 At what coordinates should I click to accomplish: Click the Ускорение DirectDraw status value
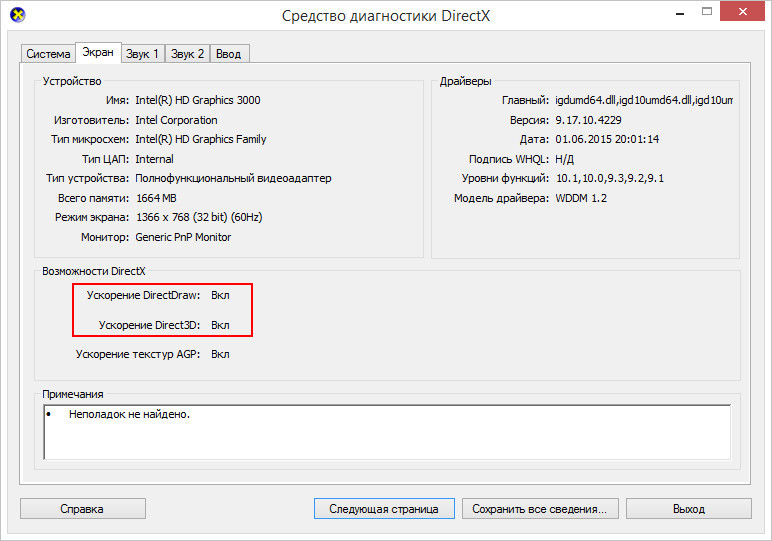221,296
